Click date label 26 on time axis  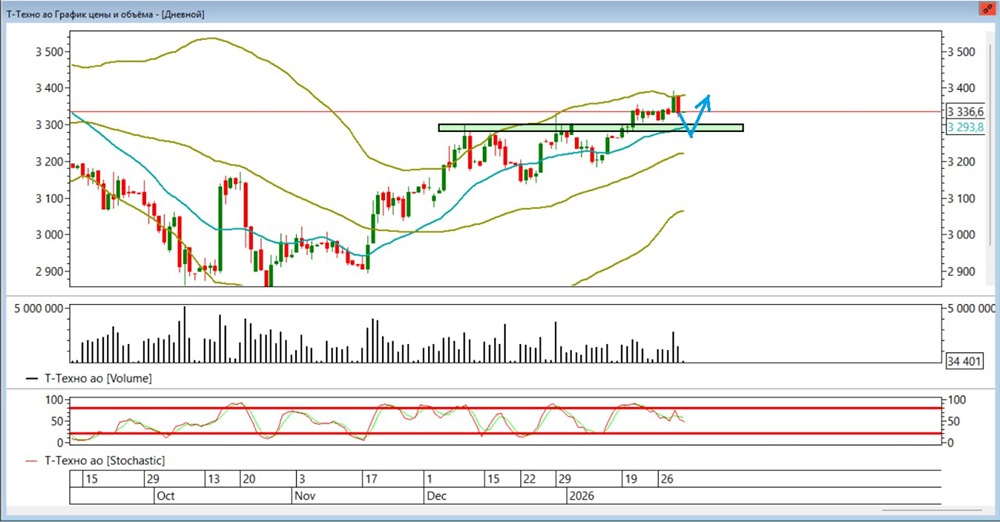(x=667, y=479)
